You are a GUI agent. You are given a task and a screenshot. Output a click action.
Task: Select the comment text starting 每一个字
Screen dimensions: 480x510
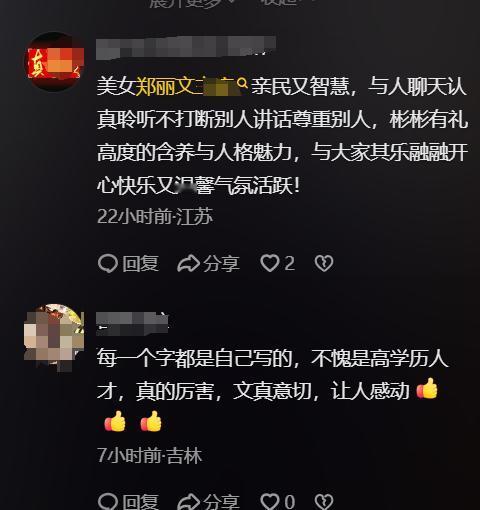[273, 391]
